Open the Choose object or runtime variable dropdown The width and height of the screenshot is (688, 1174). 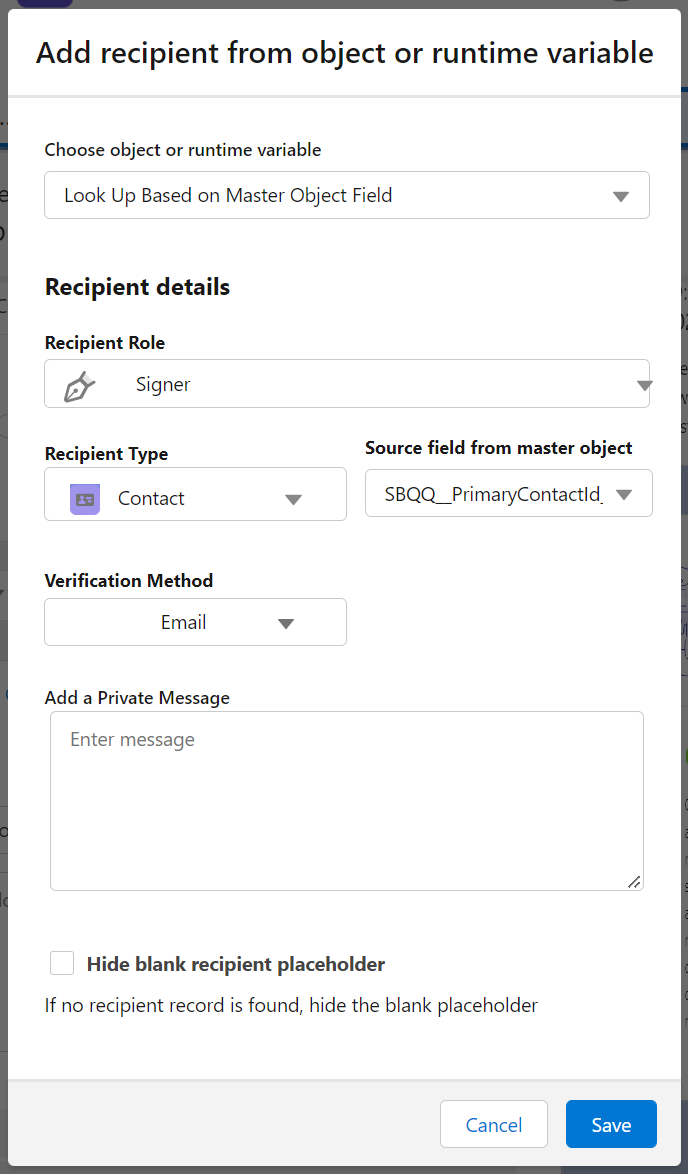coord(346,196)
